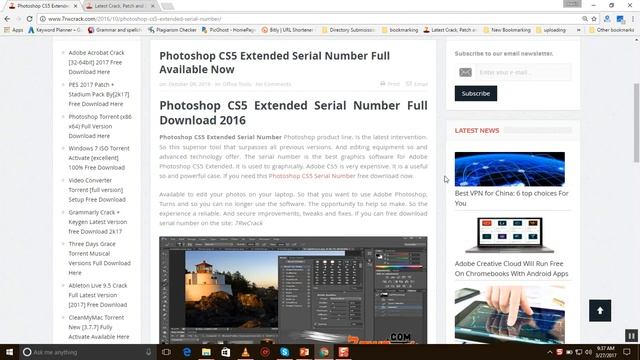The image size is (640, 360).
Task: Open the PES 2017 Patch sidebar link
Action: click(98, 94)
